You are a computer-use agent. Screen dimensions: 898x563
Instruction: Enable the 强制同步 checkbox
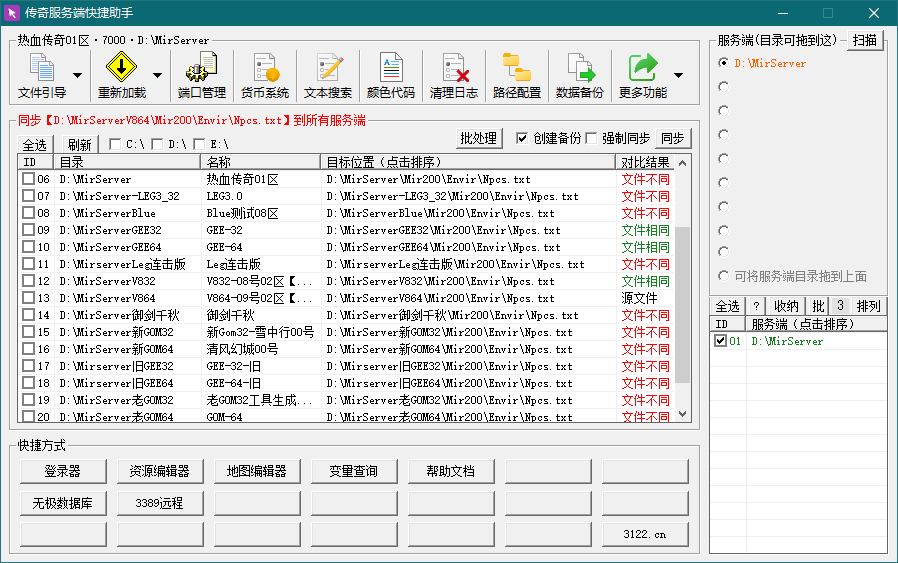pyautogui.click(x=591, y=138)
